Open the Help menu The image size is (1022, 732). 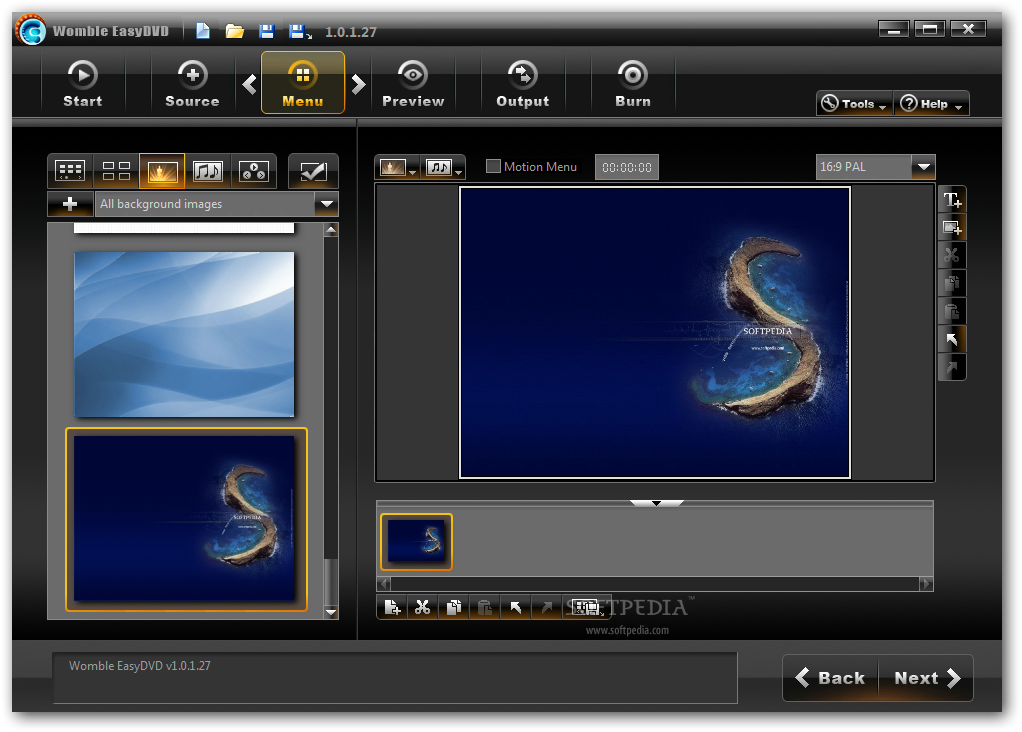pos(931,104)
